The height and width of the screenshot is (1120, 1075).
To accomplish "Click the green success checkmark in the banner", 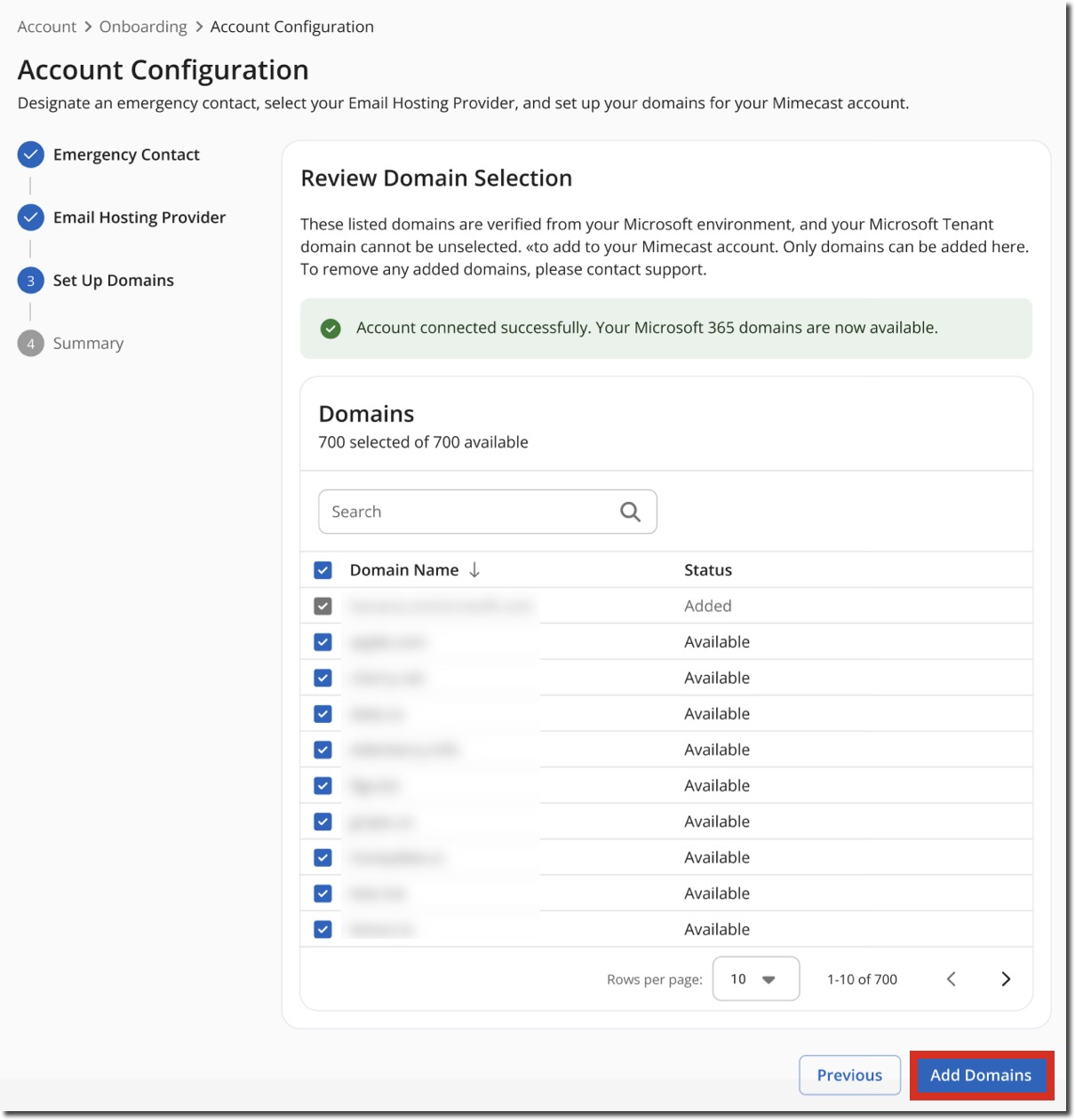I will click(x=330, y=328).
